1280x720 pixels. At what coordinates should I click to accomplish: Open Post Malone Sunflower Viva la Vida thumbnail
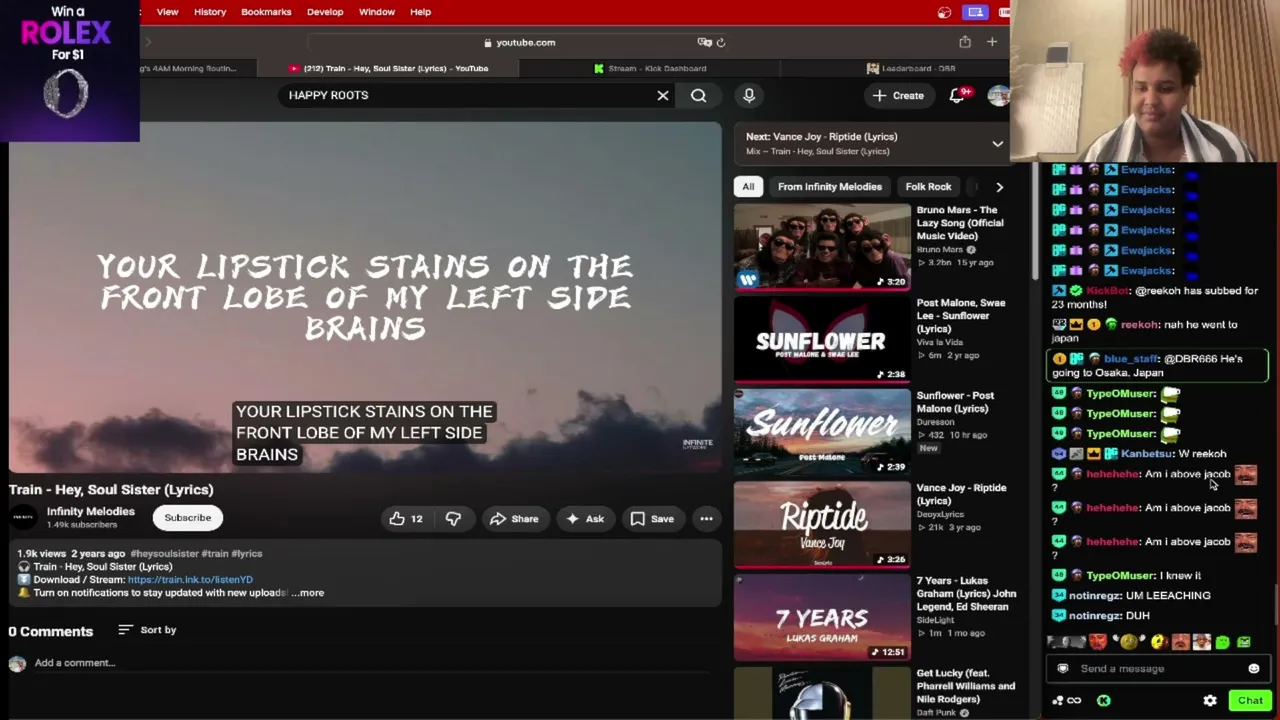coord(822,340)
